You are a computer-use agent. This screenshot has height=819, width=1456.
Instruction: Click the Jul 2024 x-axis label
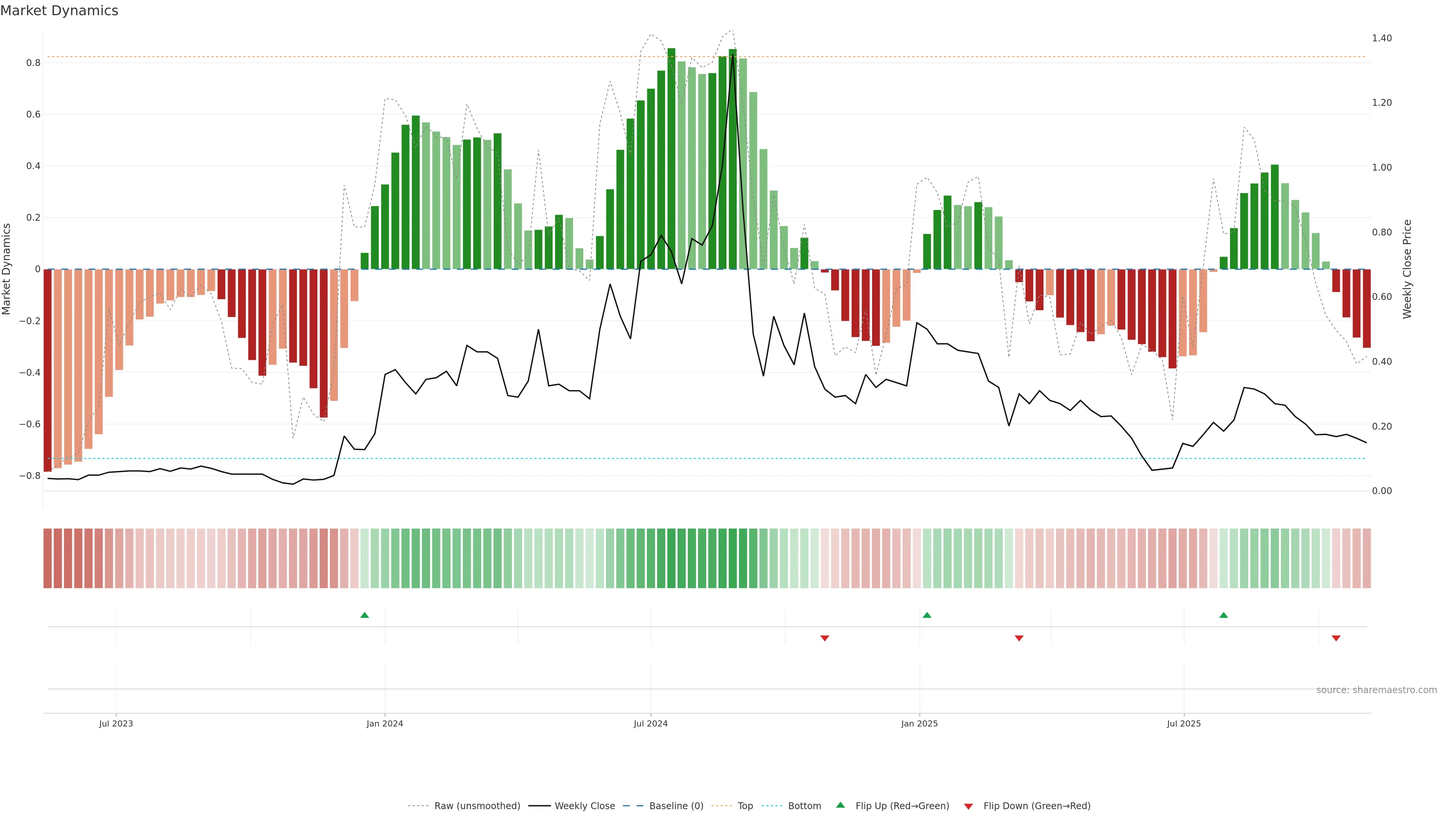(651, 723)
